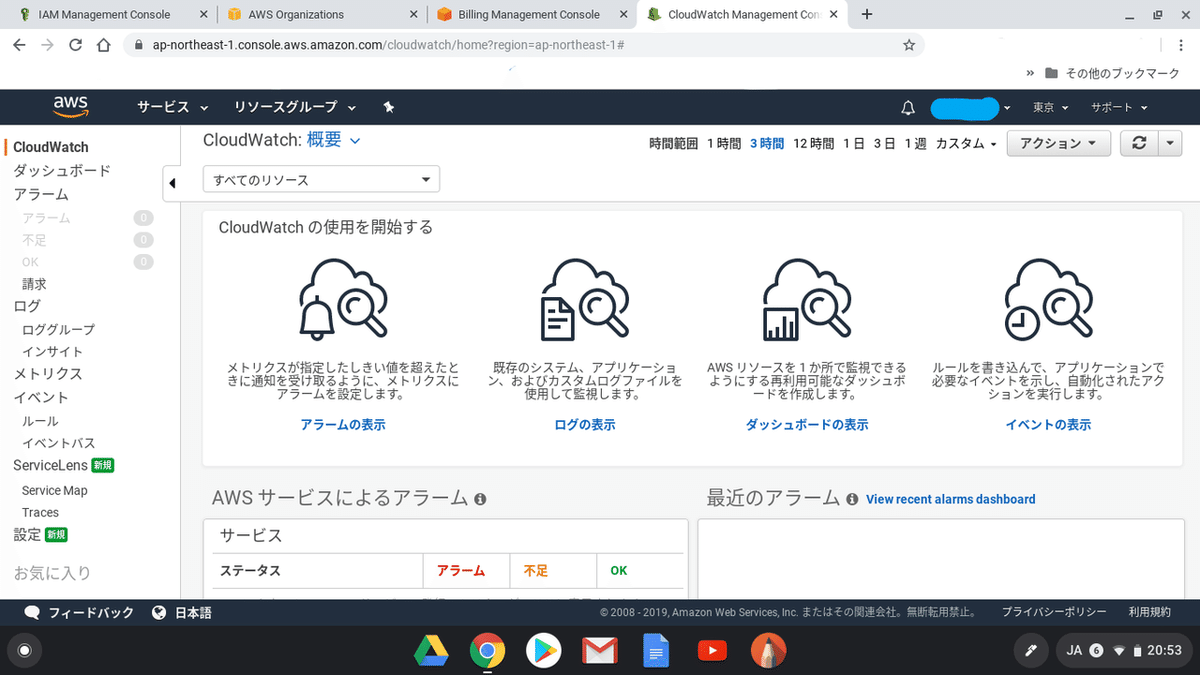
Task: Open その他のブックマーク folder
Action: point(1112,74)
